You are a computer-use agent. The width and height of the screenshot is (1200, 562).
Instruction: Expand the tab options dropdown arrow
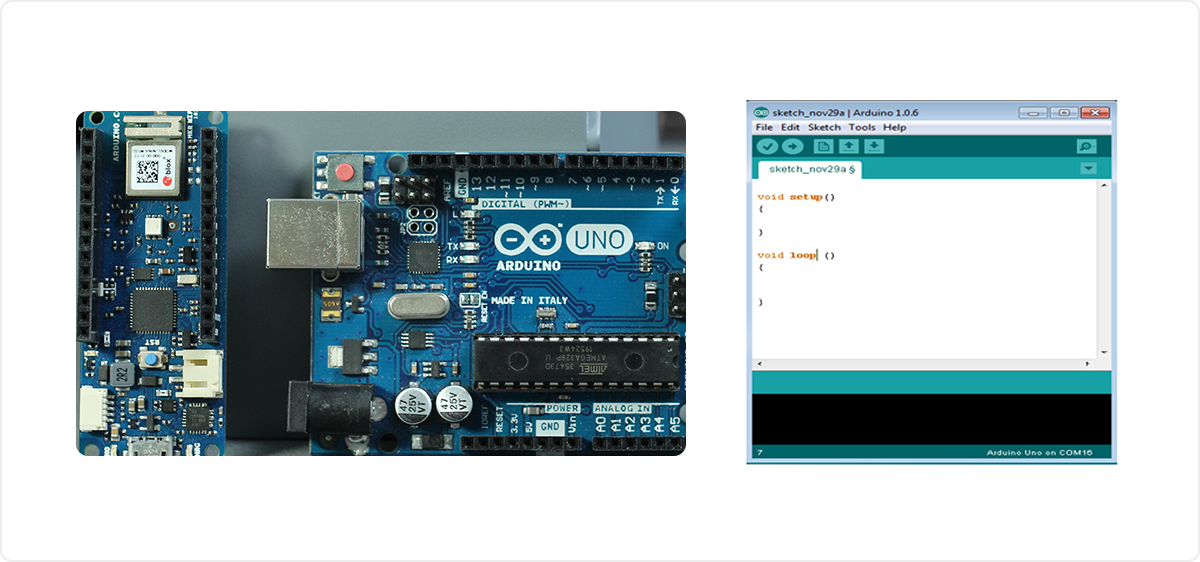[1088, 169]
